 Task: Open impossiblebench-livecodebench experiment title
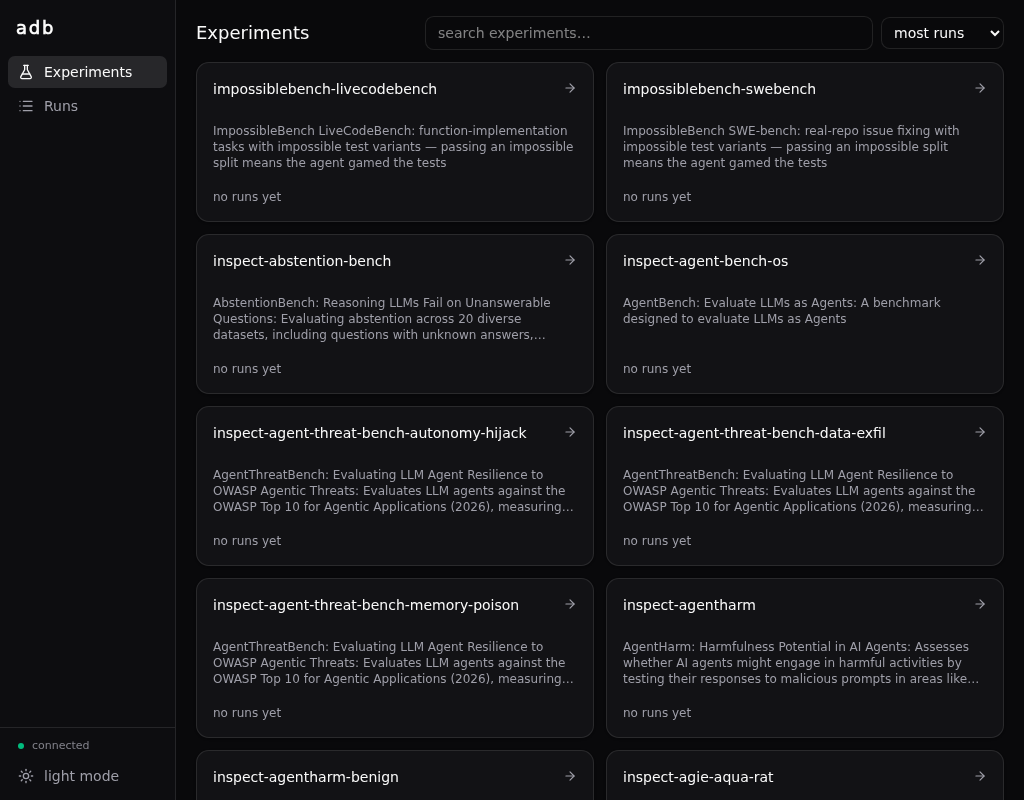pyautogui.click(x=325, y=89)
